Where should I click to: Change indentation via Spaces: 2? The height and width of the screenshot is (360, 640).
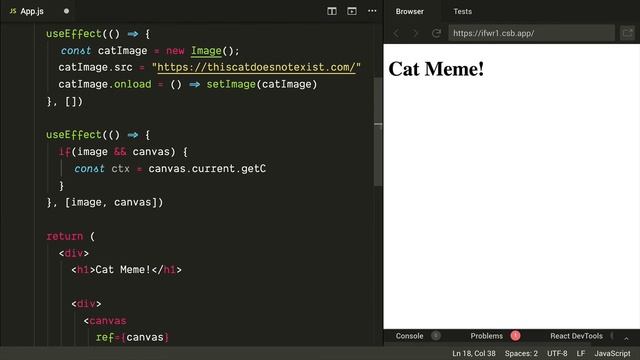pos(521,353)
